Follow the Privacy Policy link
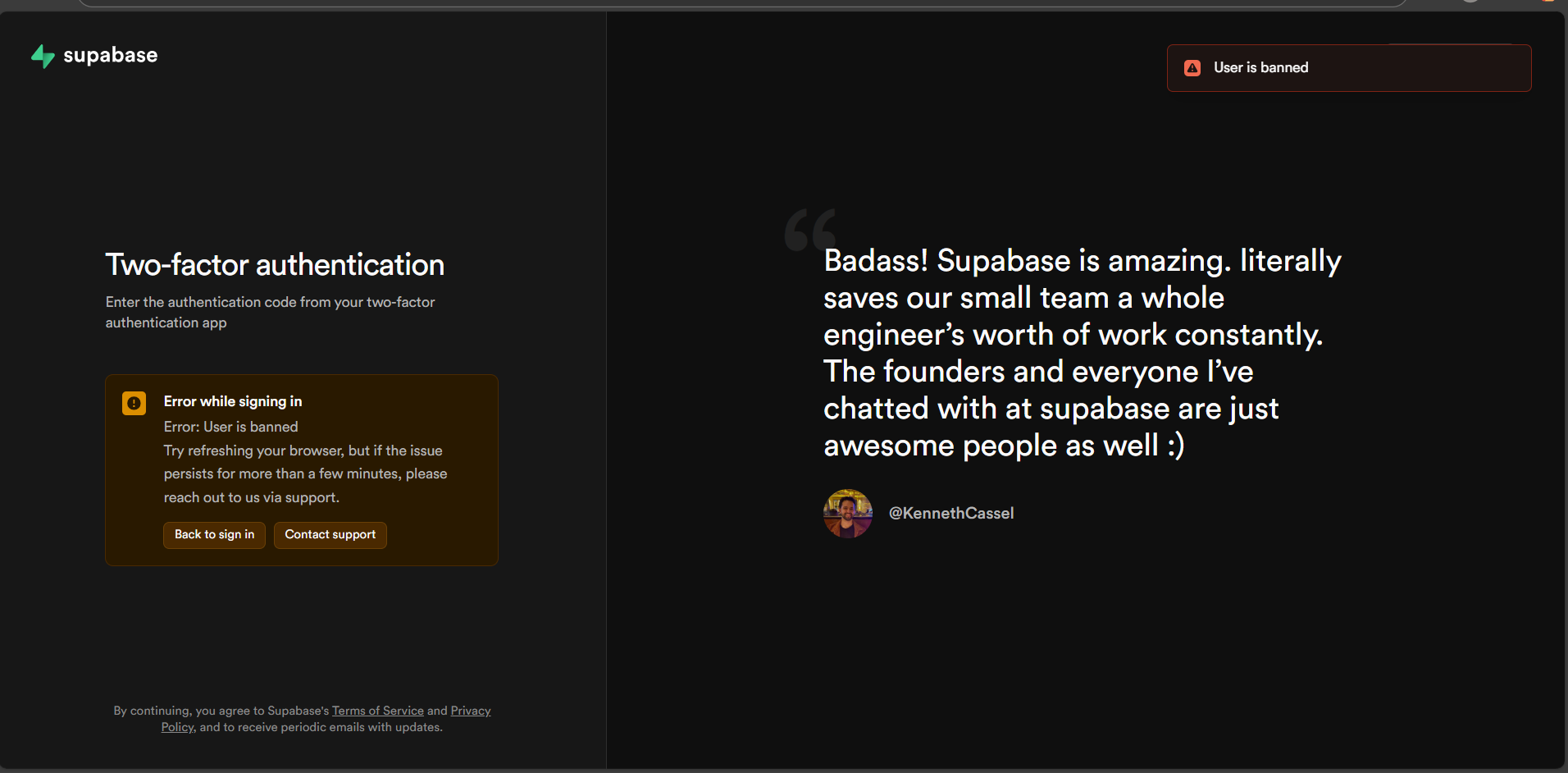1568x773 pixels. (470, 711)
